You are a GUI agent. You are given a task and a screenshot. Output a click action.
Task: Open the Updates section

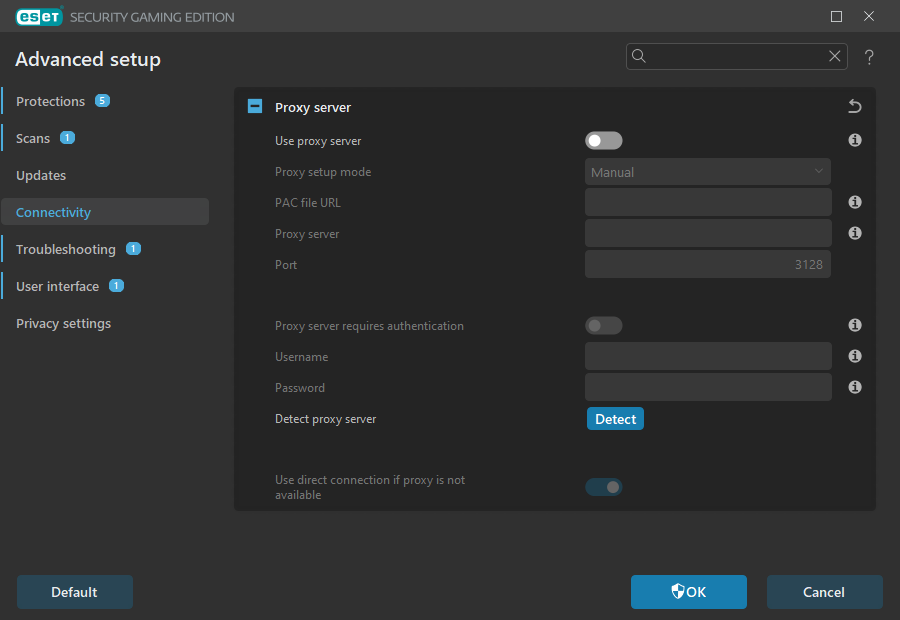coord(41,176)
